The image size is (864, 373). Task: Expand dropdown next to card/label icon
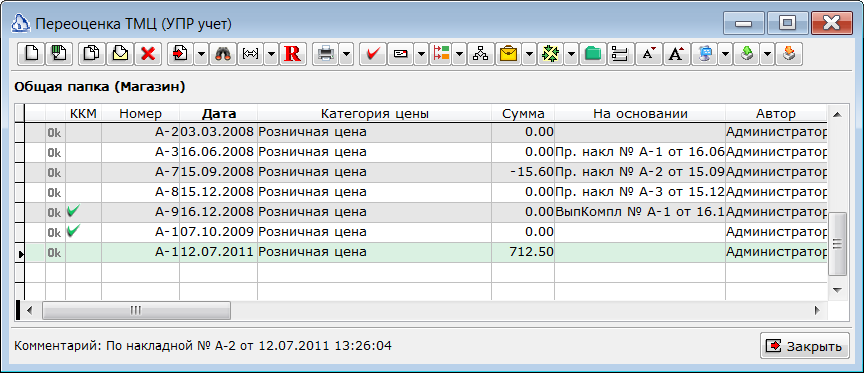[420, 54]
